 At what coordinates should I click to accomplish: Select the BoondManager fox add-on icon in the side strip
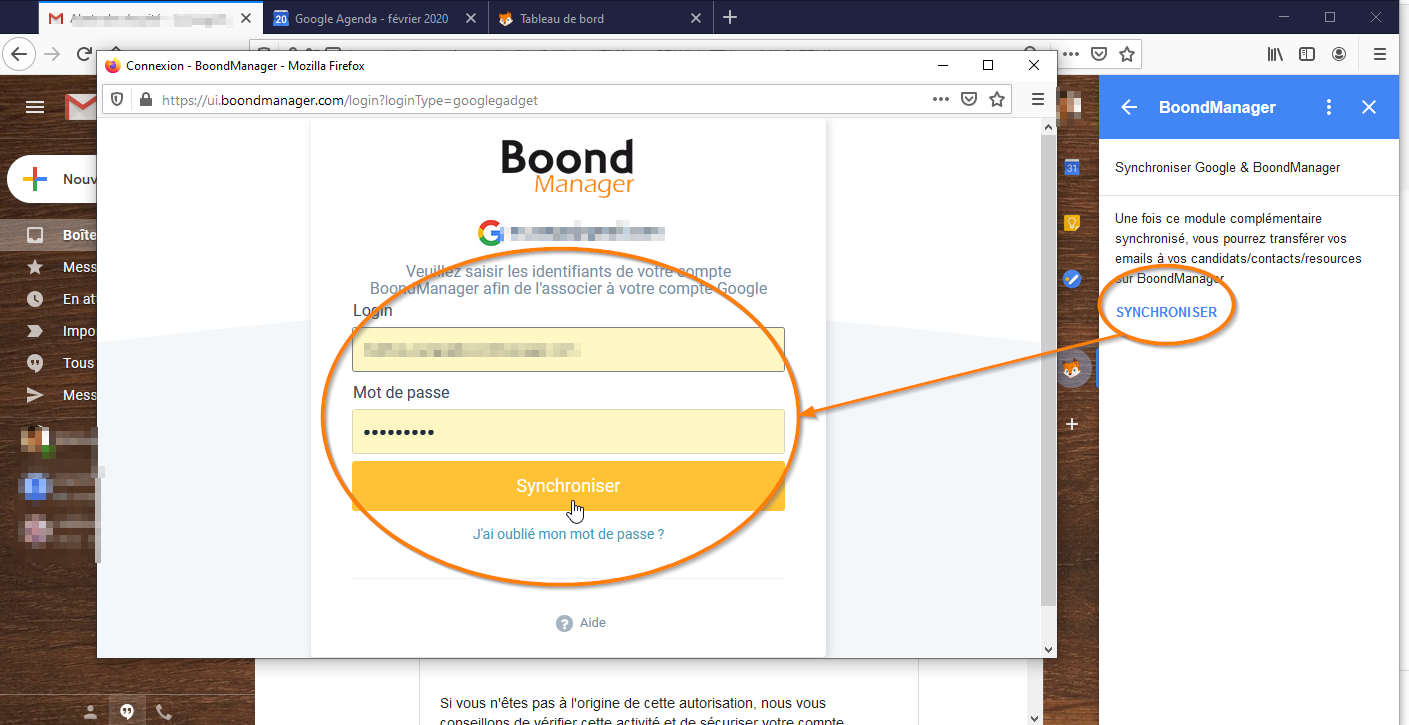(x=1072, y=369)
